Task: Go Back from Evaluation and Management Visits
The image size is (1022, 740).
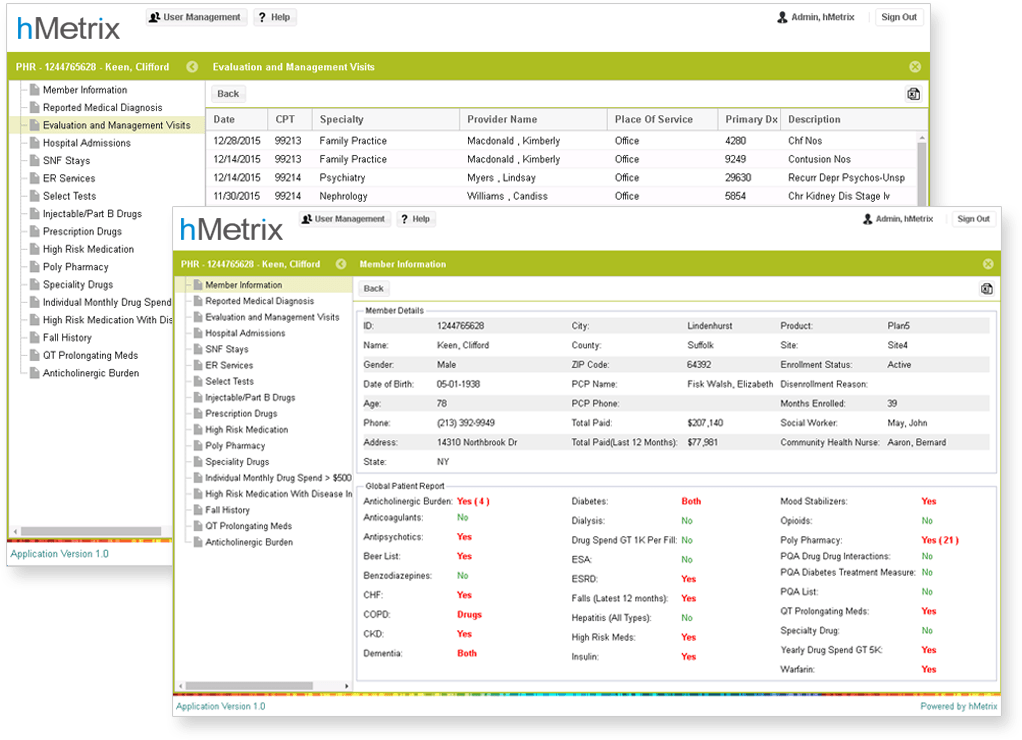Action: click(228, 94)
